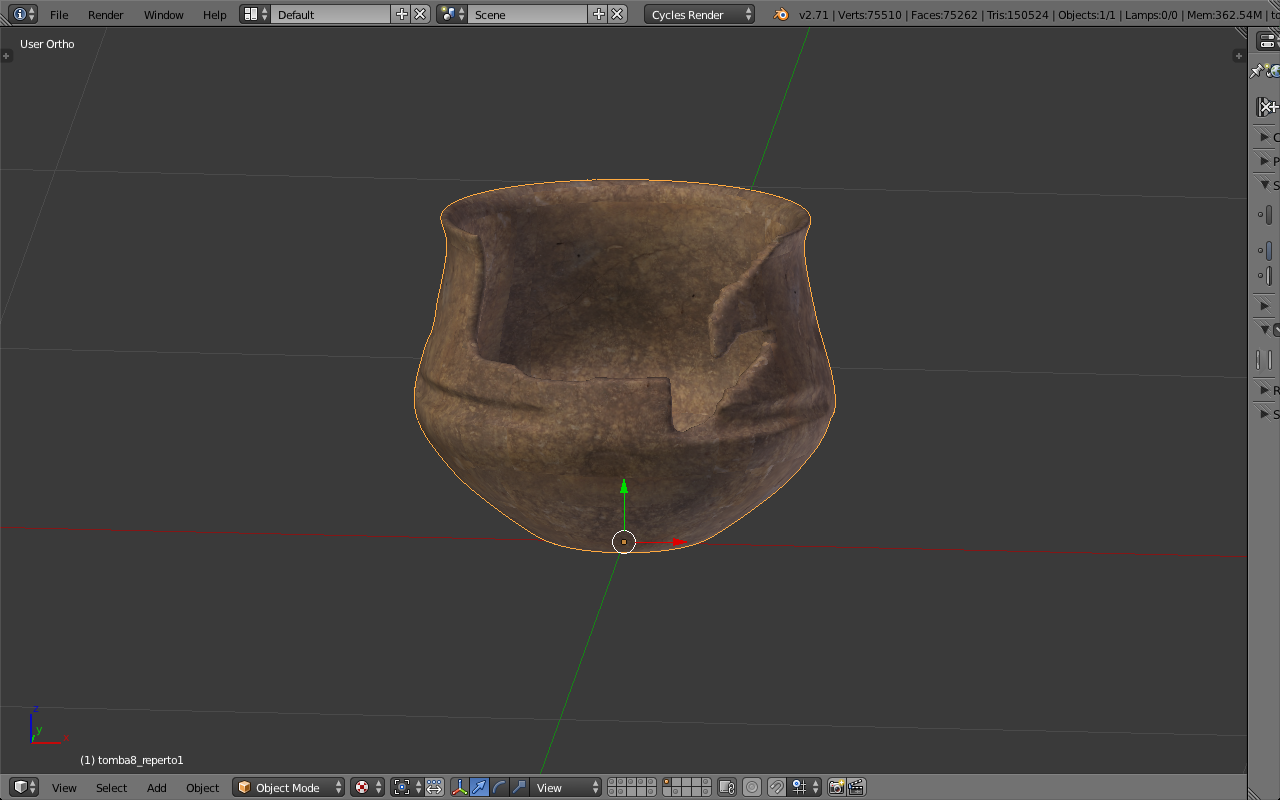Enable the translate manipulator arrow

coord(480,787)
